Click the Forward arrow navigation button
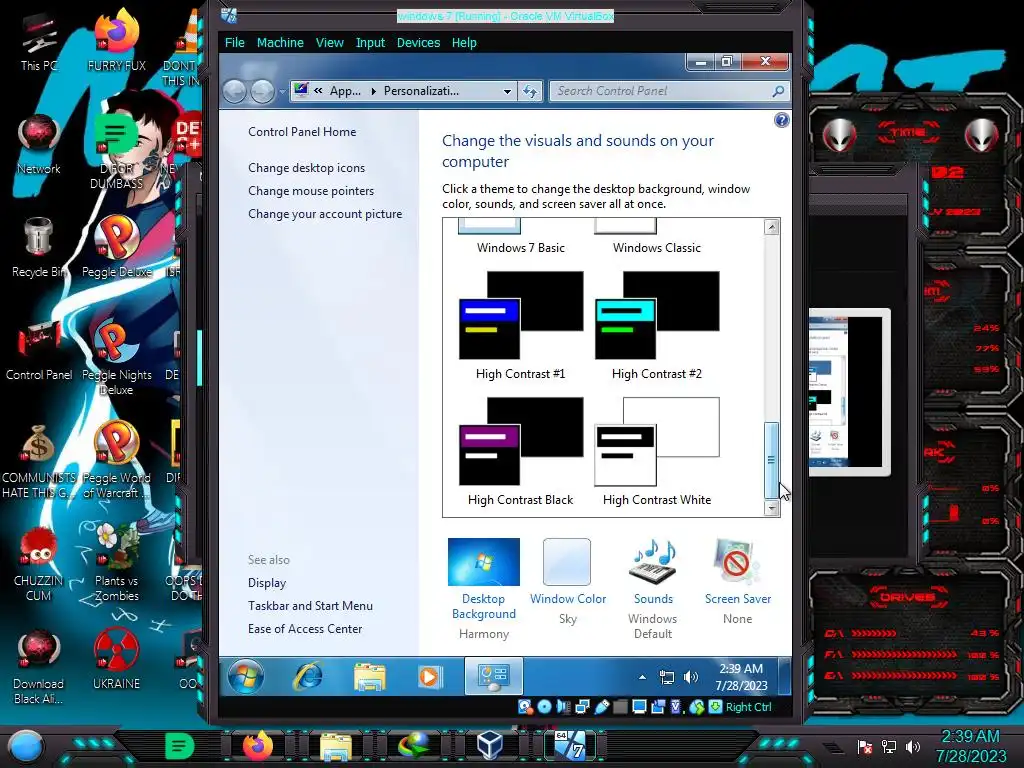Image resolution: width=1024 pixels, height=768 pixels. [263, 91]
